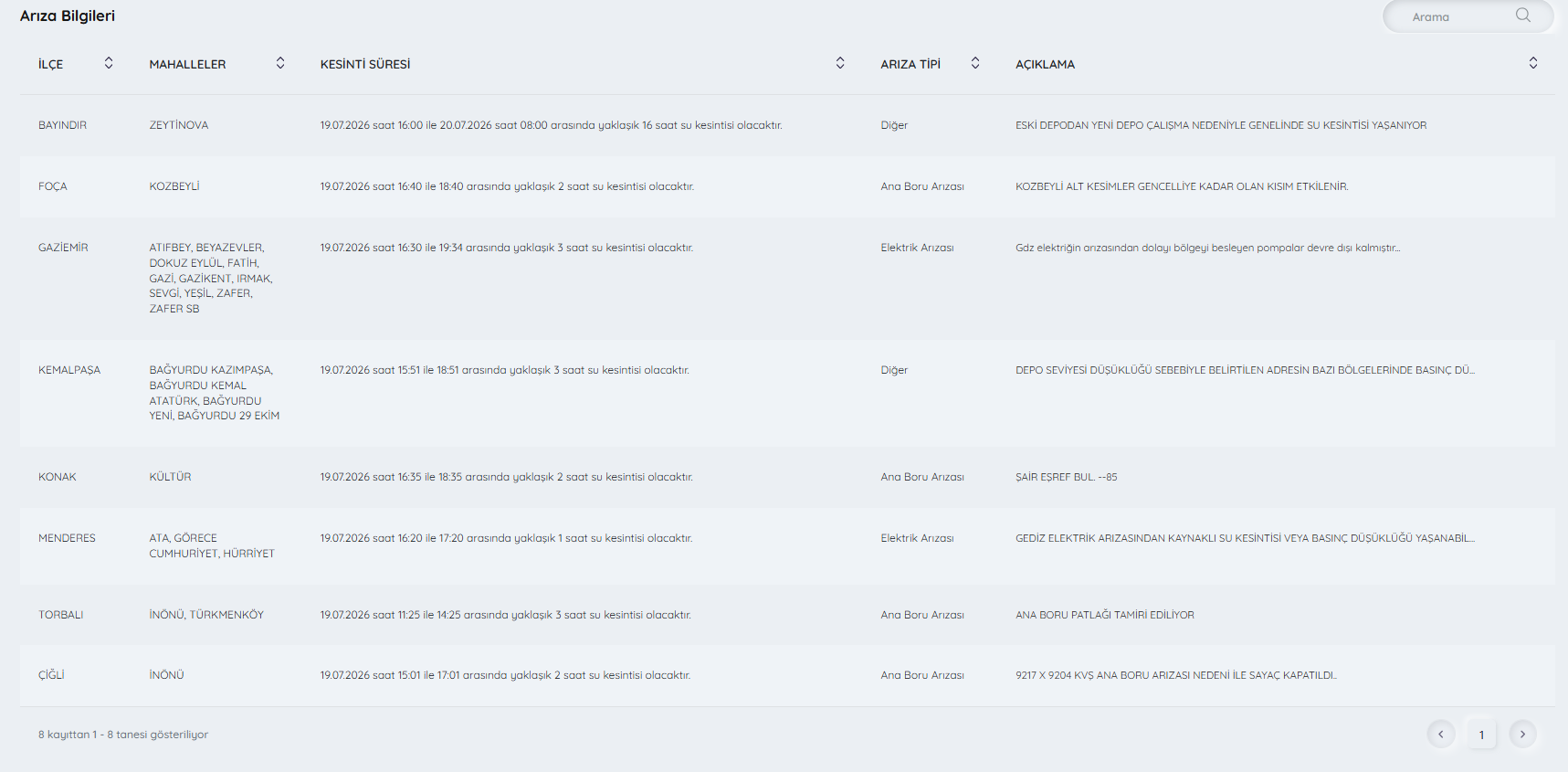
Task: Go to previous page arrow
Action: tap(1441, 734)
